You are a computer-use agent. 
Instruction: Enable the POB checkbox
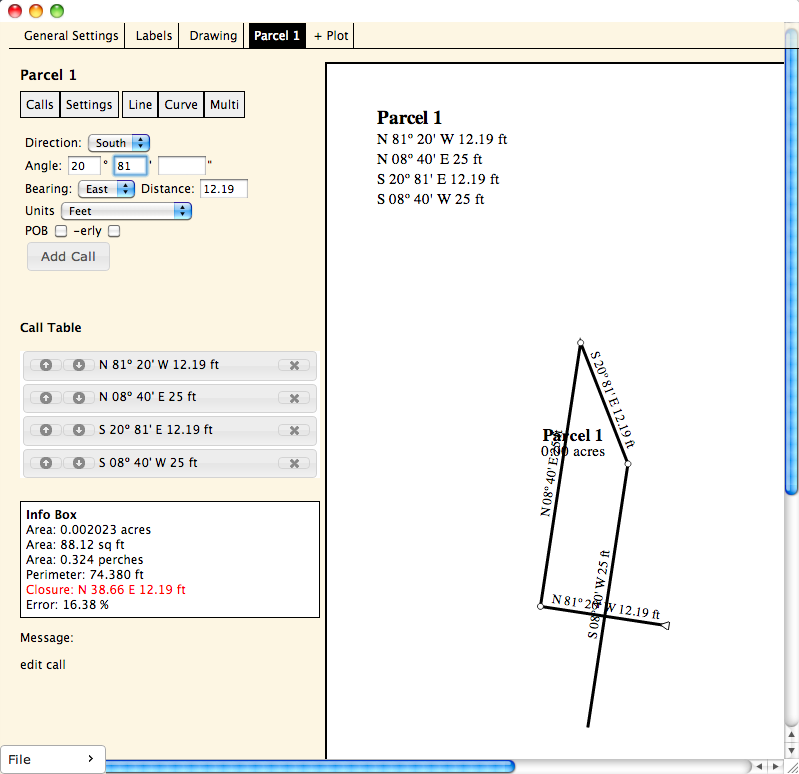click(x=61, y=231)
